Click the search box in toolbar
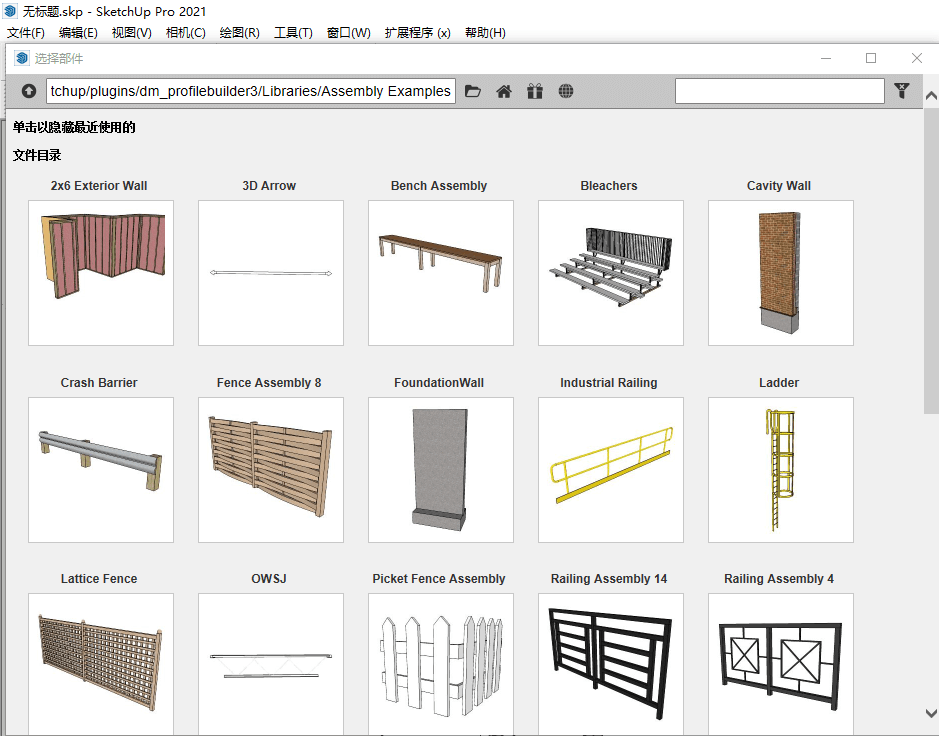 coord(779,91)
